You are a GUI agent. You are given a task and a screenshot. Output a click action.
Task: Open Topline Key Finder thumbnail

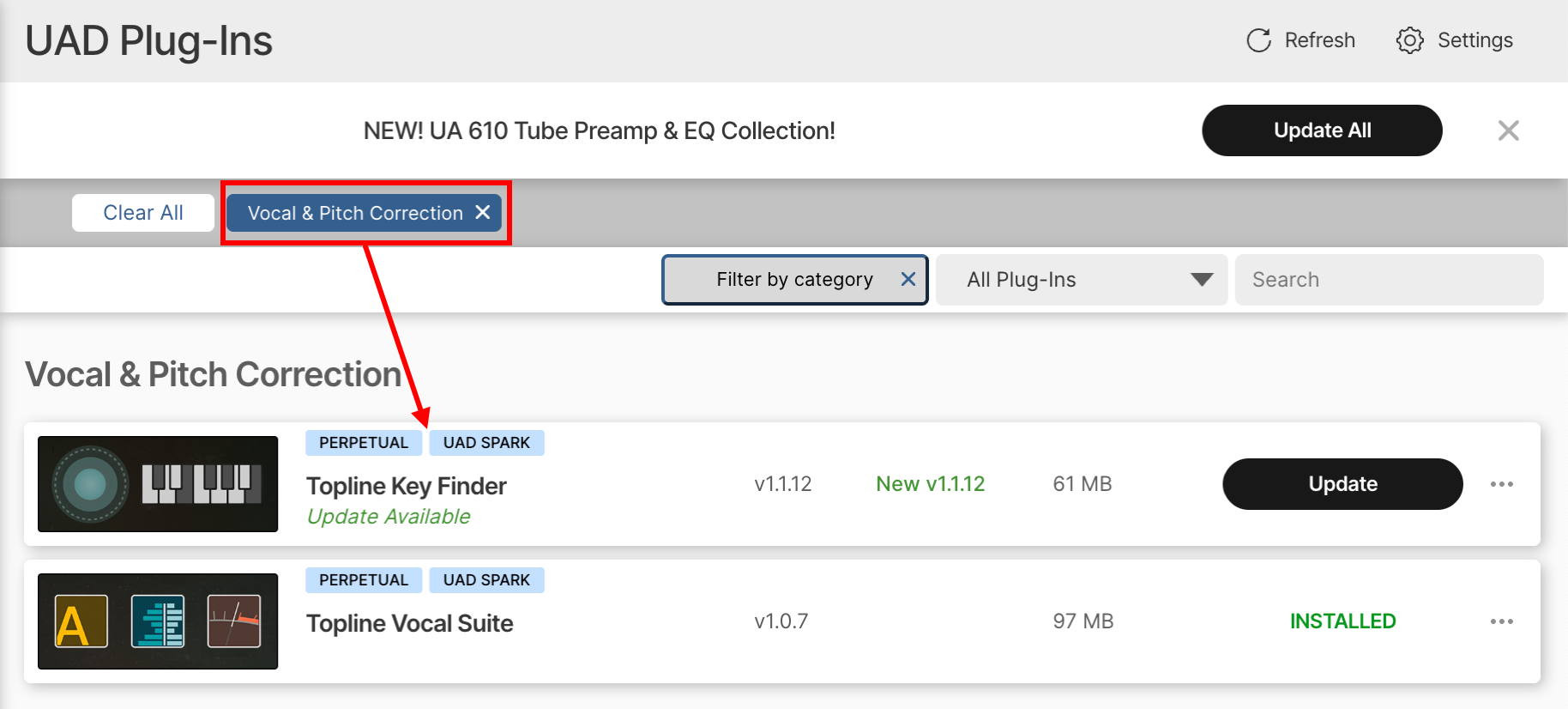point(158,484)
